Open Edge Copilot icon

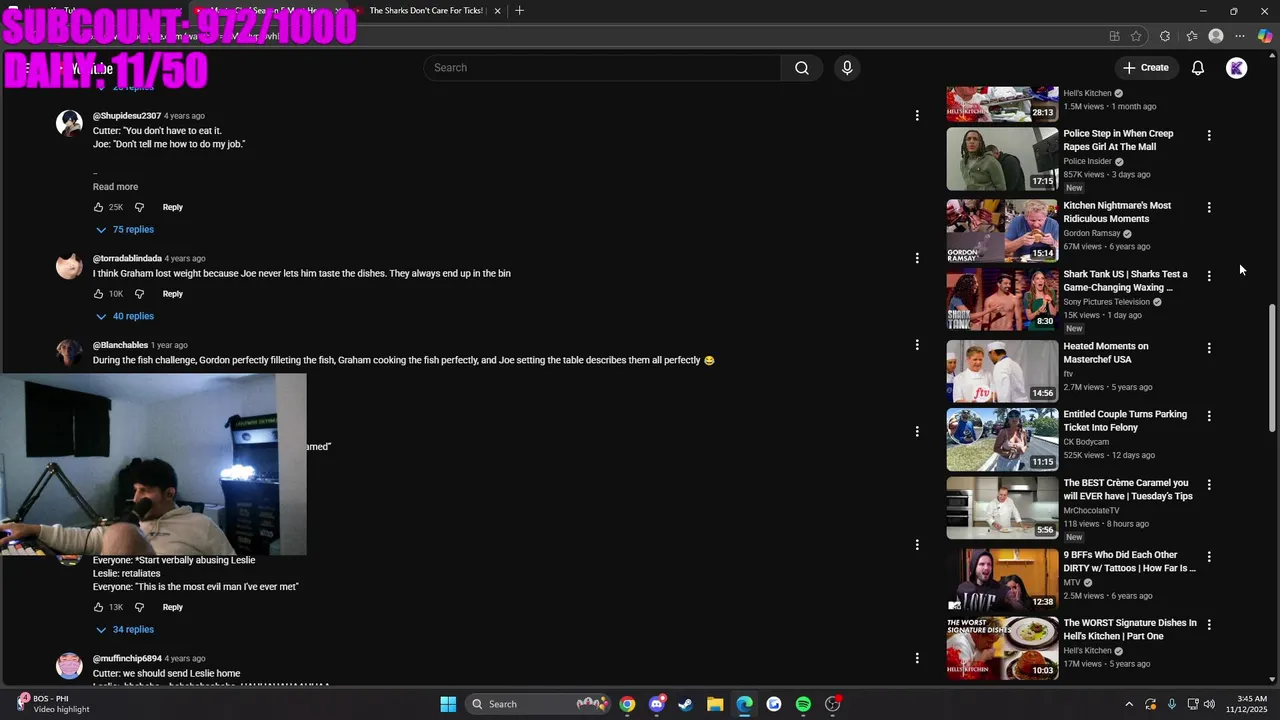coord(1265,36)
